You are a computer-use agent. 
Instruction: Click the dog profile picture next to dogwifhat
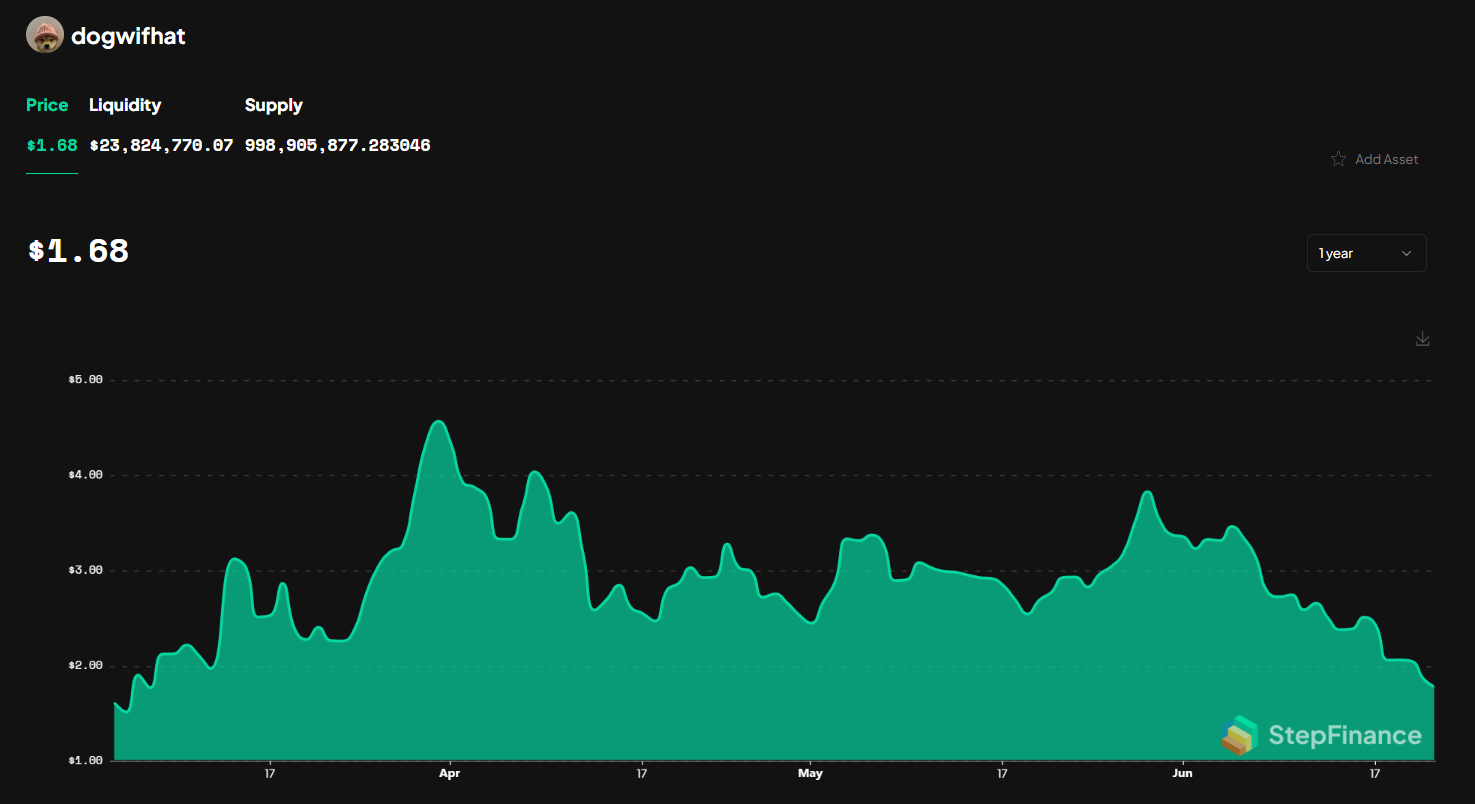click(x=43, y=34)
